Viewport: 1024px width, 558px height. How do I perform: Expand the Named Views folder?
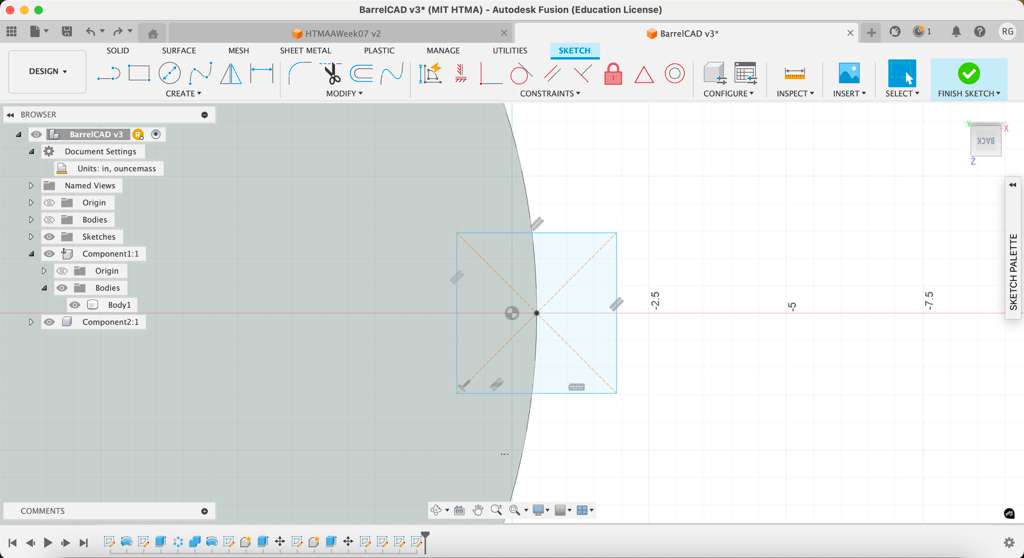pos(31,186)
